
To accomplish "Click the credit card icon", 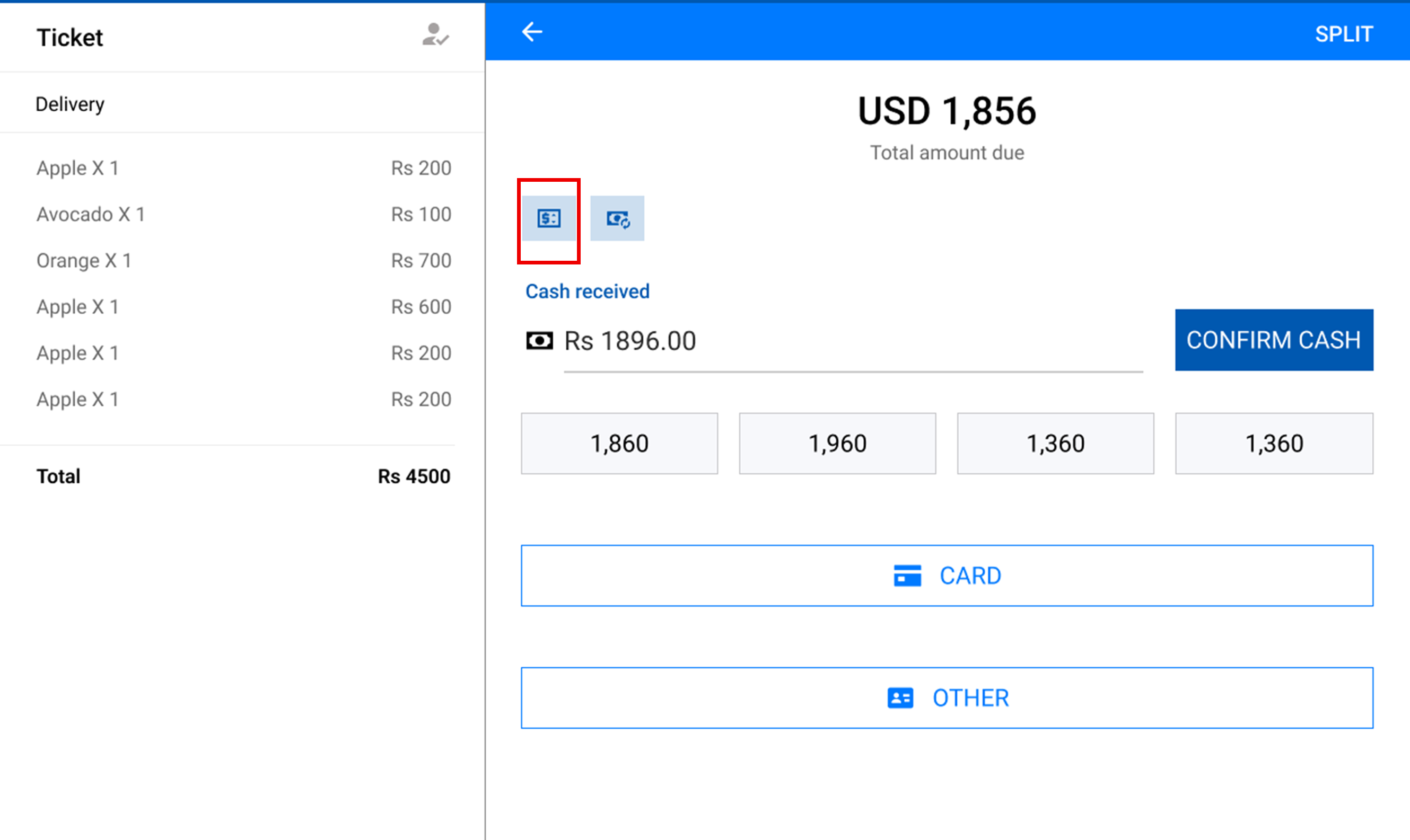I will click(x=907, y=576).
